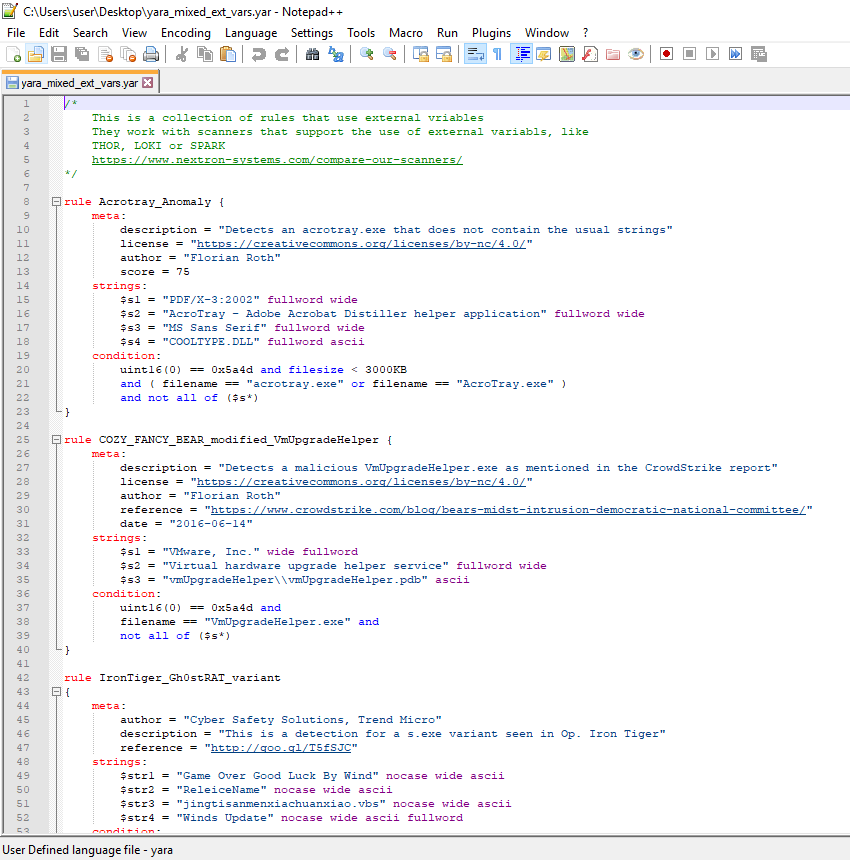Image resolution: width=850 pixels, height=860 pixels.
Task: Open a file with the Open icon
Action: click(36, 54)
